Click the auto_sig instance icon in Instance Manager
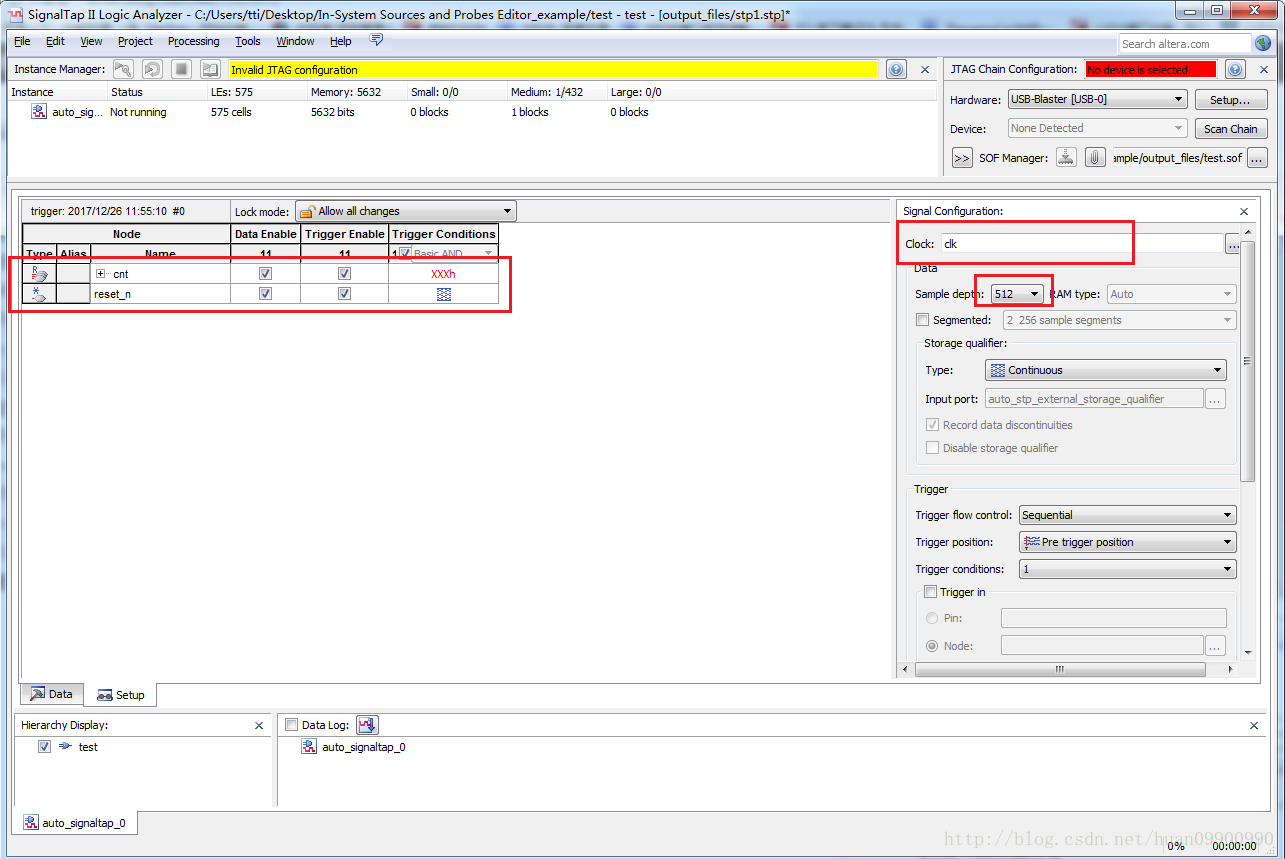Viewport: 1285px width, 859px height. (39, 112)
